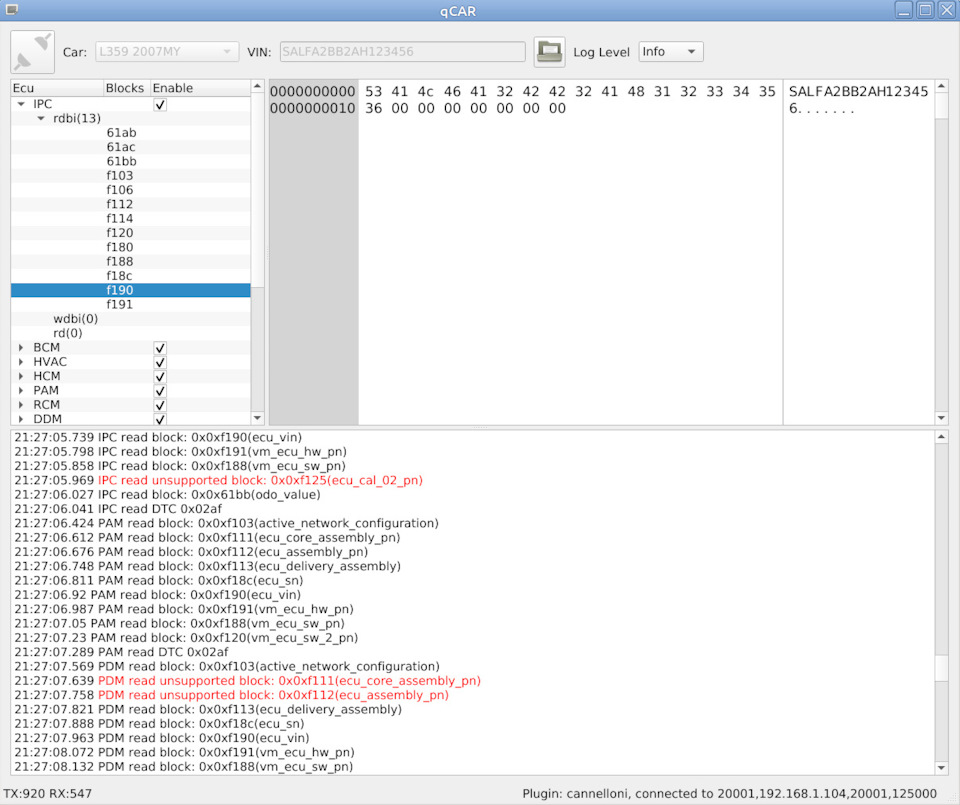The image size is (960, 805).
Task: Toggle the BCM enable checkbox
Action: coord(160,348)
